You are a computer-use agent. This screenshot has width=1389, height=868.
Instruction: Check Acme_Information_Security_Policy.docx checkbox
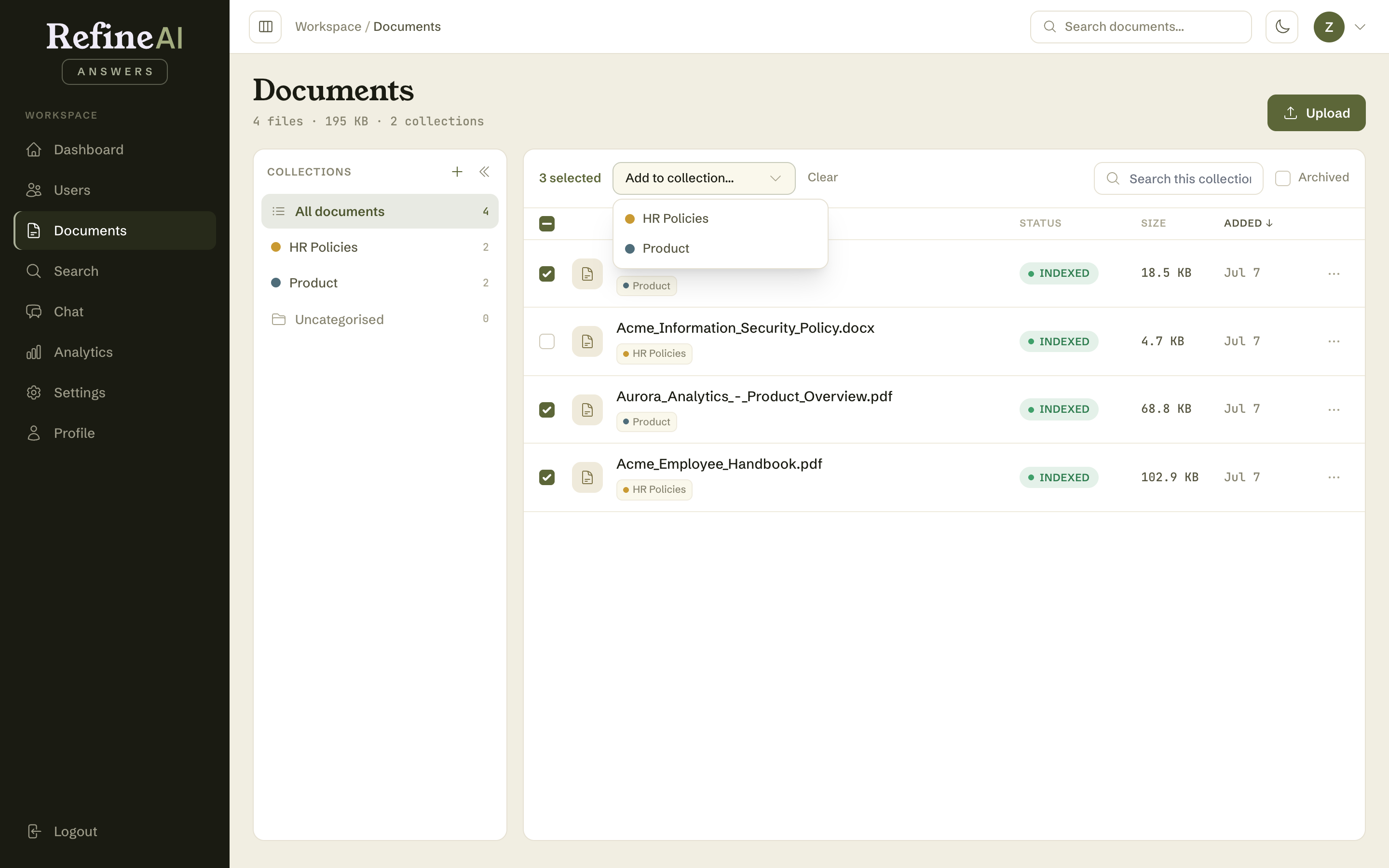(x=547, y=341)
